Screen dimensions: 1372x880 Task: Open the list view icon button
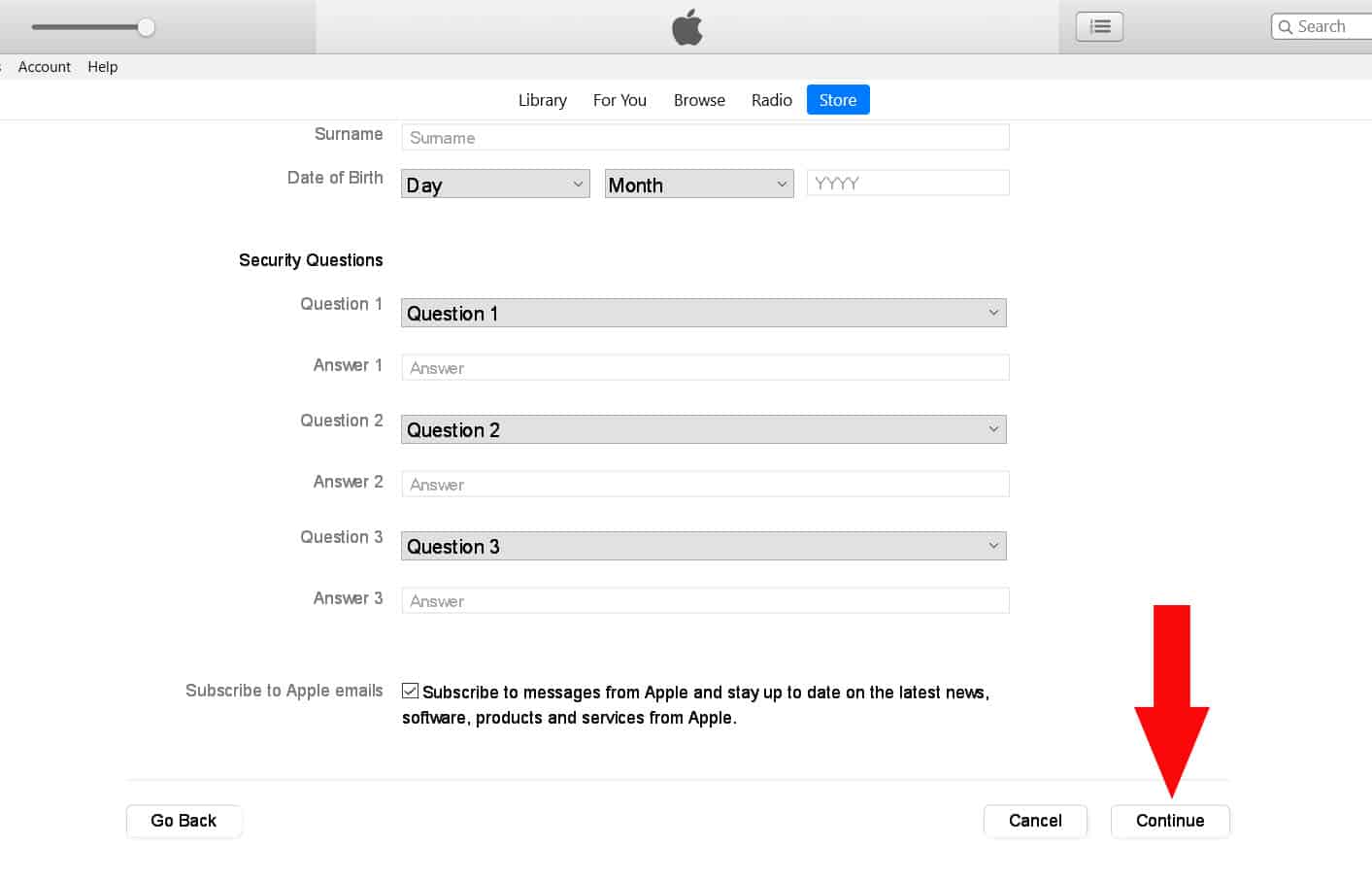[1099, 27]
